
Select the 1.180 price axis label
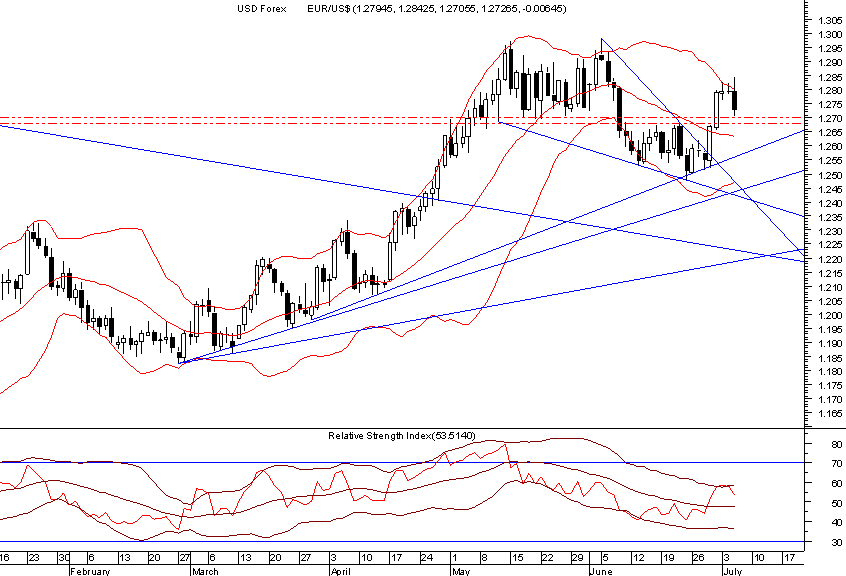pos(830,372)
